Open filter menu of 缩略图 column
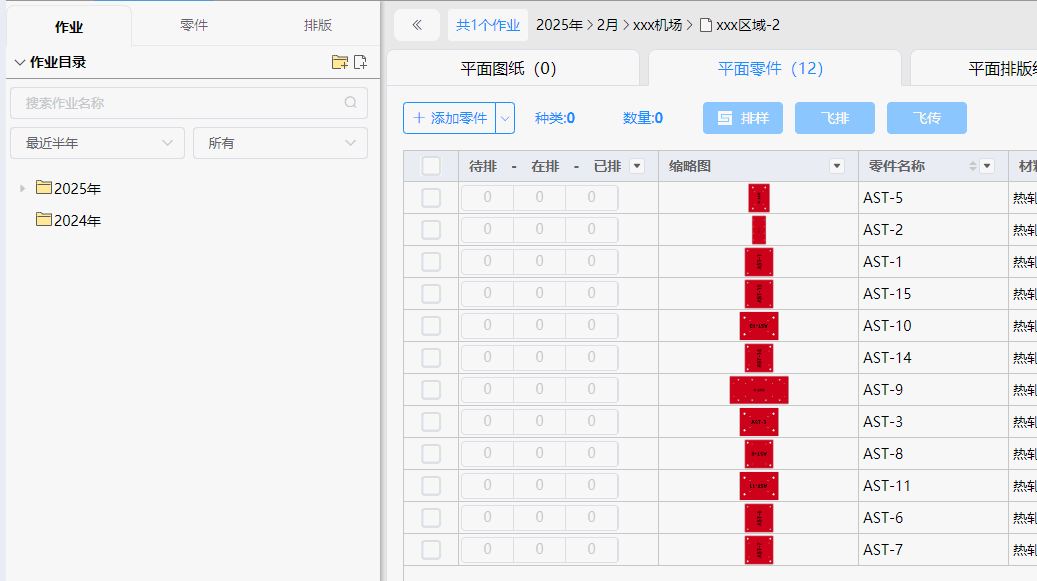Viewport: 1037px width, 581px height. [838, 166]
